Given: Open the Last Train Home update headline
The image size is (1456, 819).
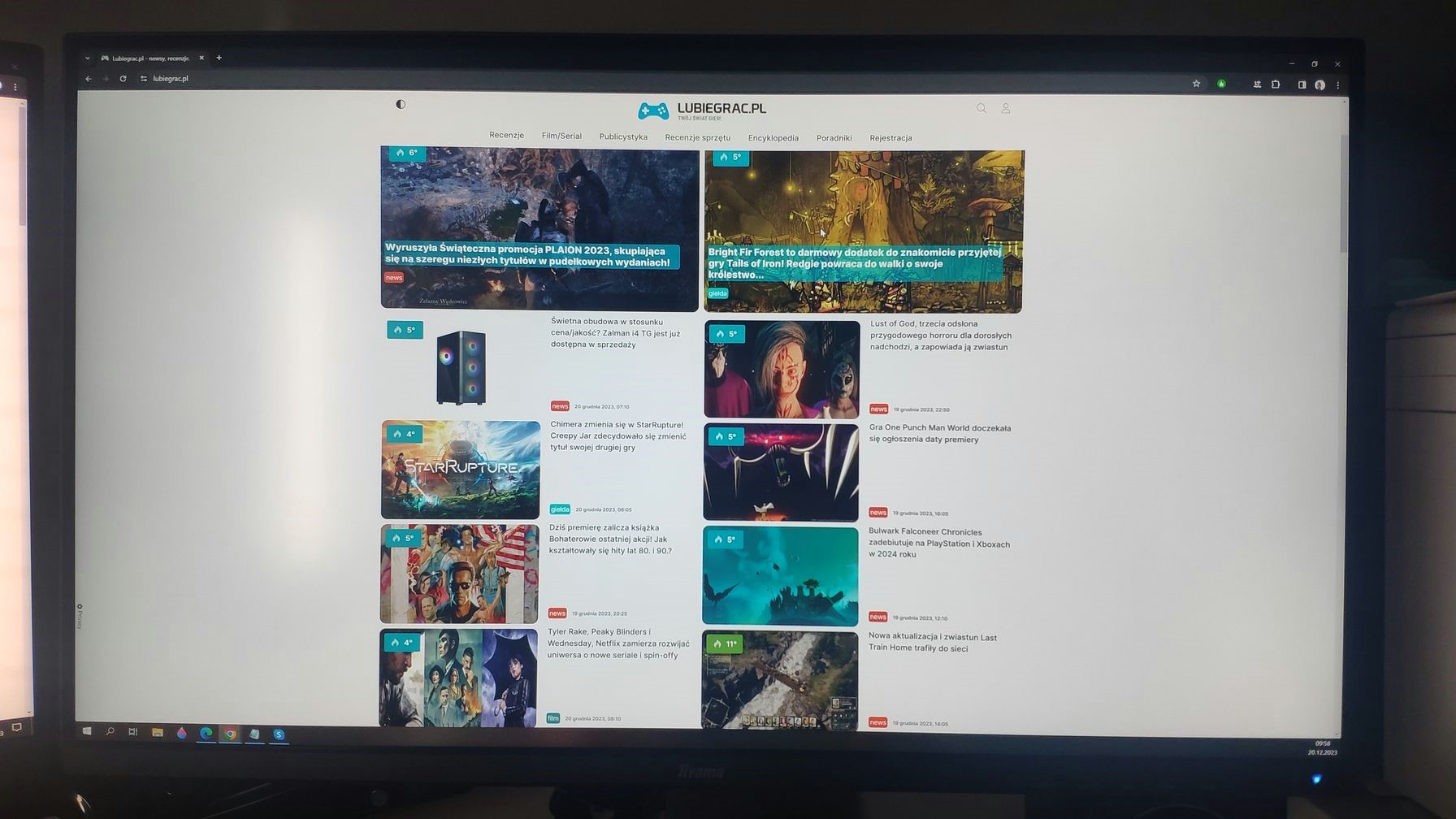Looking at the screenshot, I should [x=933, y=643].
